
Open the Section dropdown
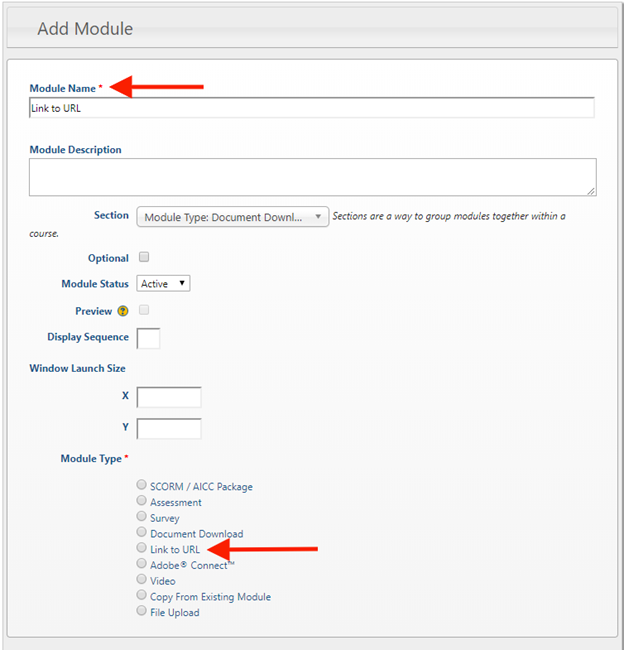pyautogui.click(x=233, y=217)
